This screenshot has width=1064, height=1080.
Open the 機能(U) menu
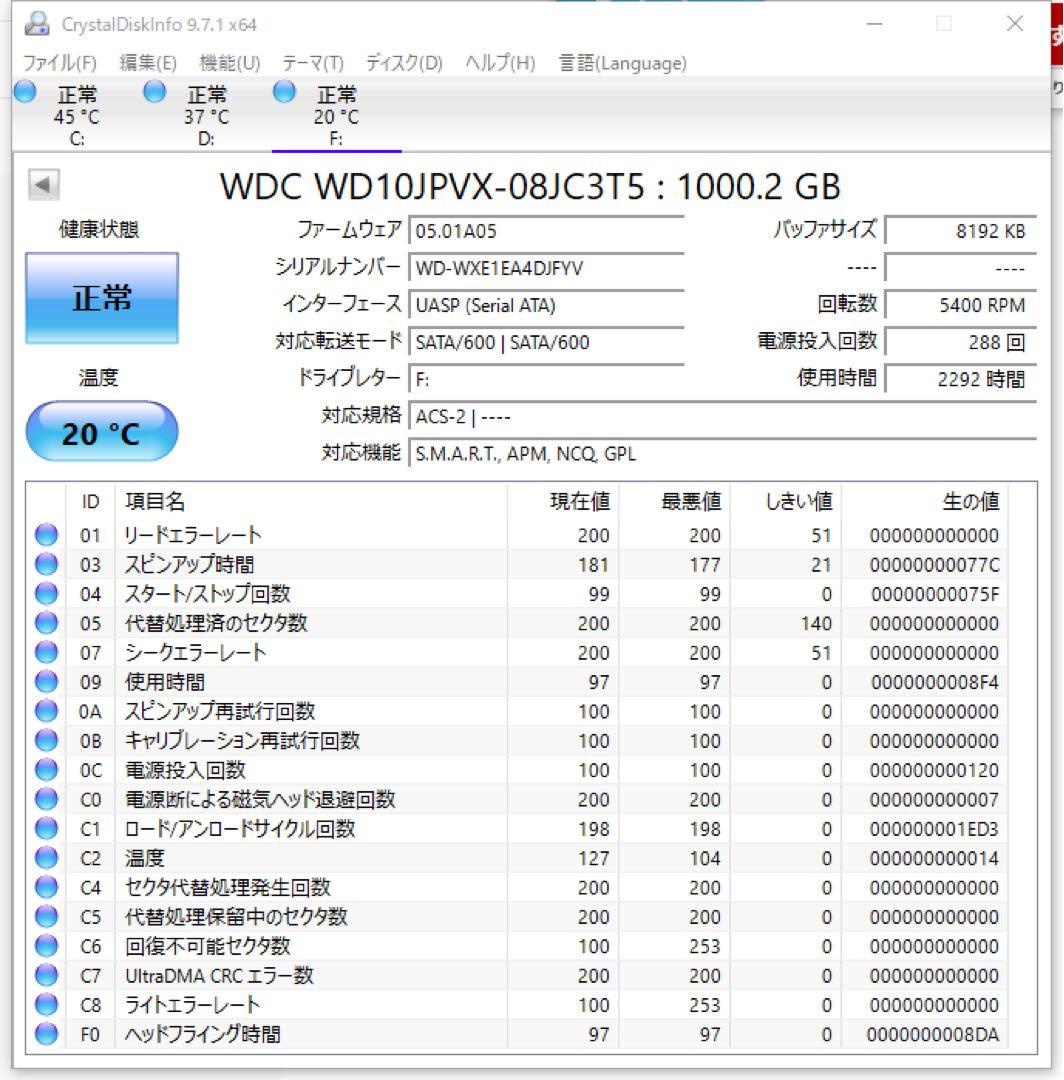click(x=229, y=63)
